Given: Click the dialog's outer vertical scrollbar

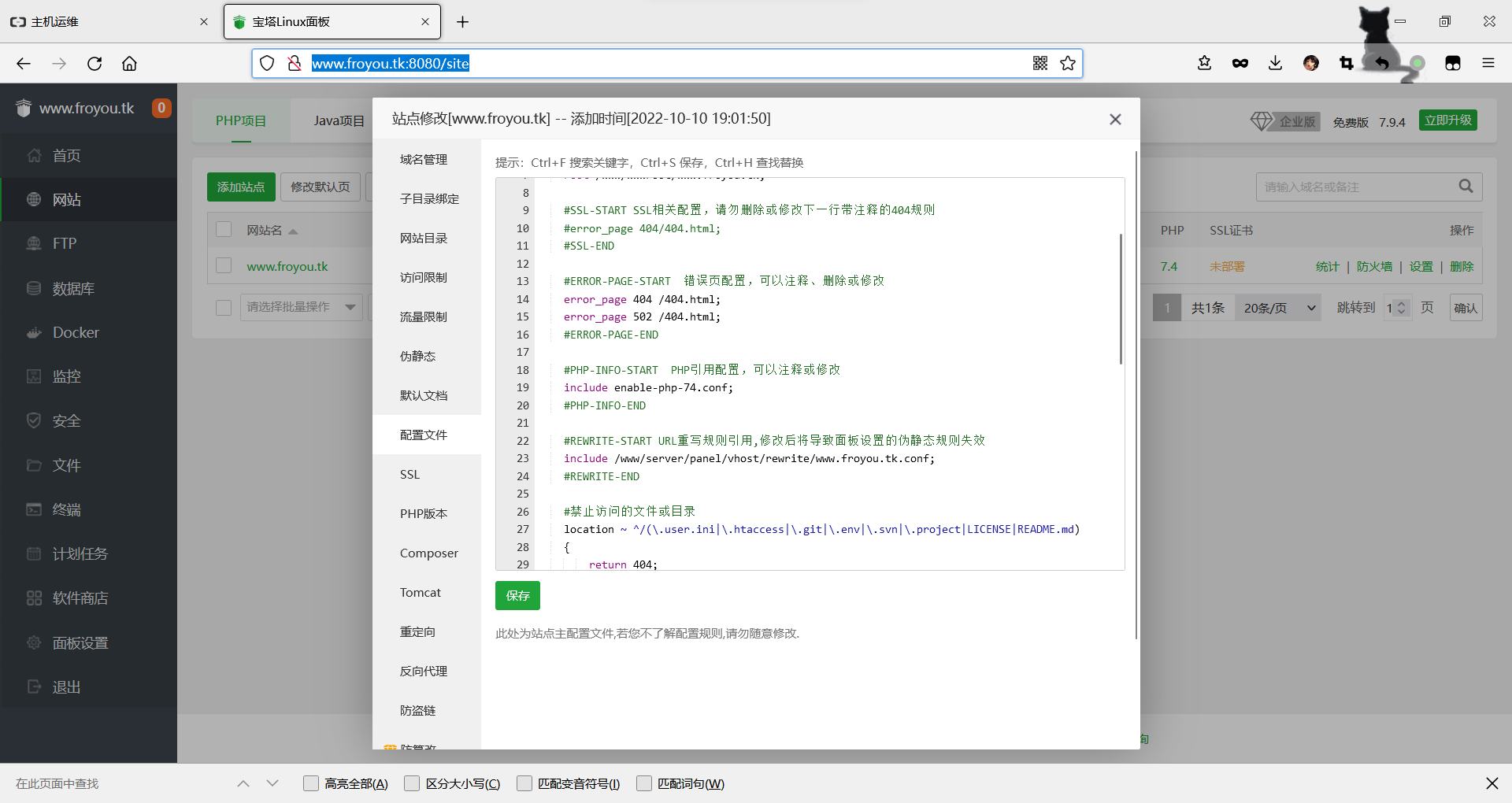Looking at the screenshot, I should [1136, 394].
